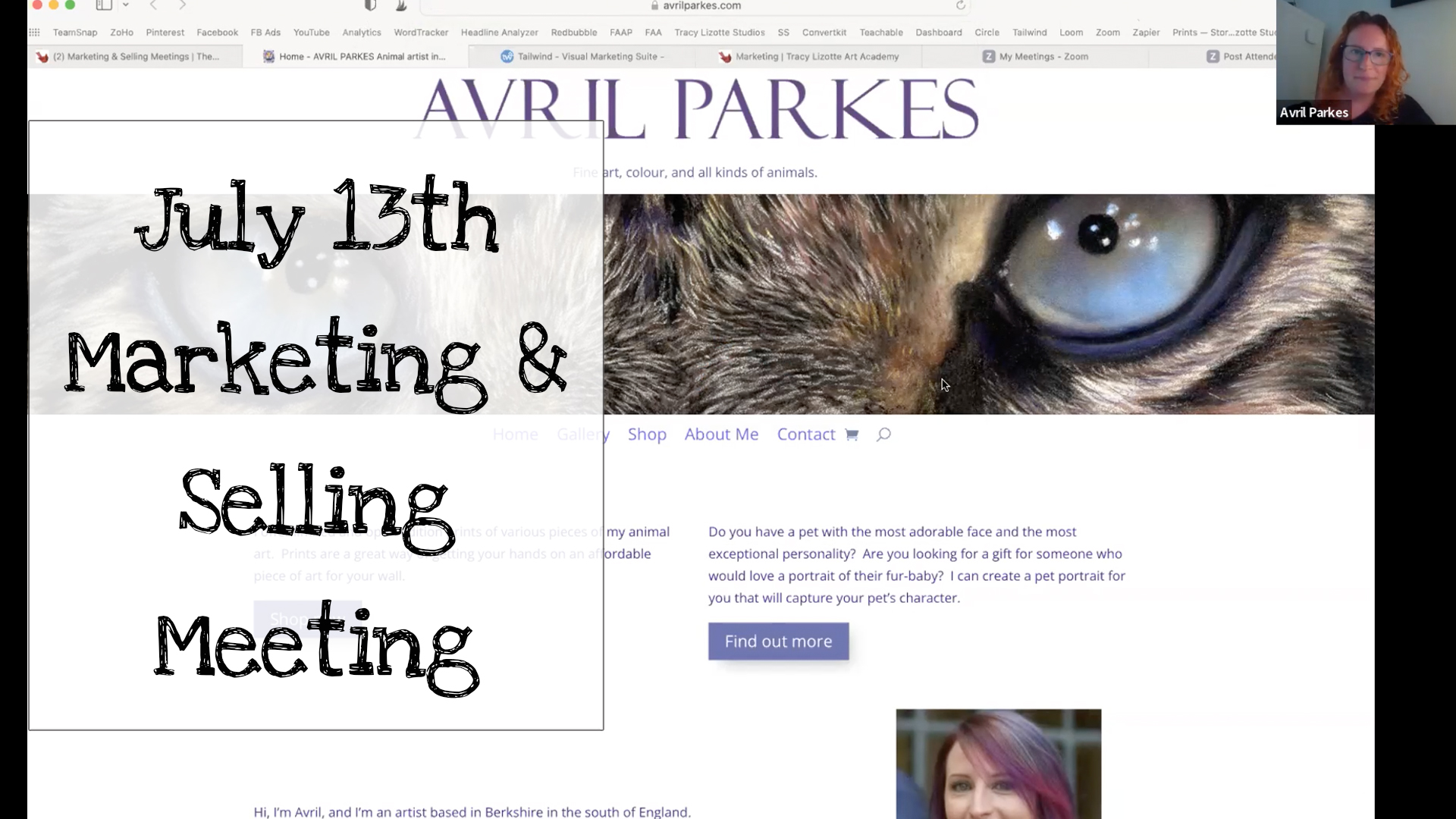Image resolution: width=1456 pixels, height=819 pixels.
Task: Open the Loom bookmark
Action: (x=1072, y=33)
